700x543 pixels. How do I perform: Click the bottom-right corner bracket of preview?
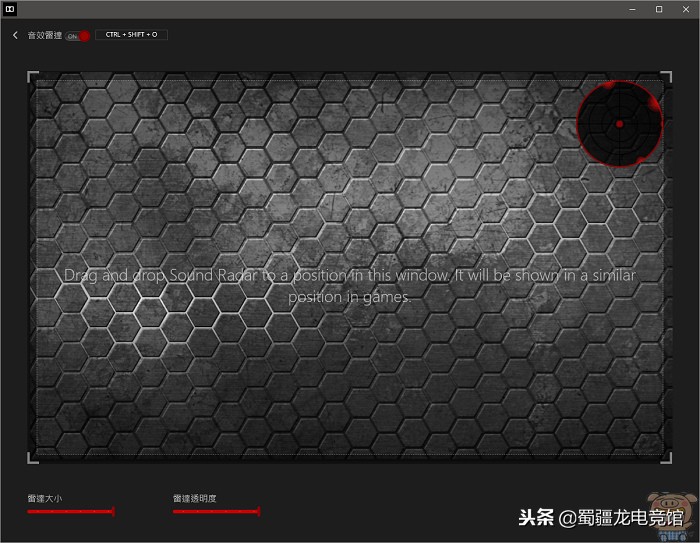click(x=668, y=458)
